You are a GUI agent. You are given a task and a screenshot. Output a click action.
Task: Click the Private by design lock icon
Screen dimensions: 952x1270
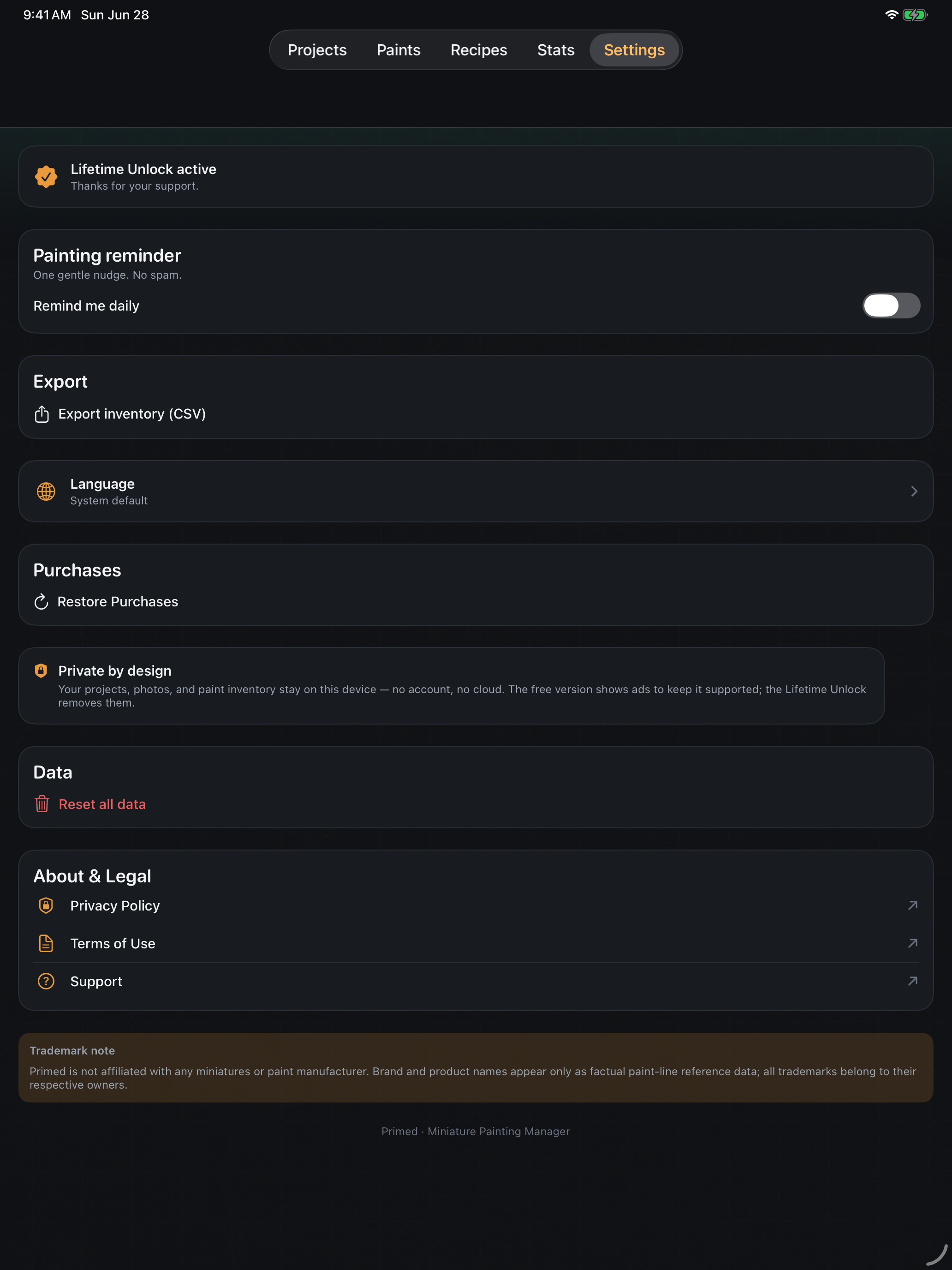click(41, 671)
